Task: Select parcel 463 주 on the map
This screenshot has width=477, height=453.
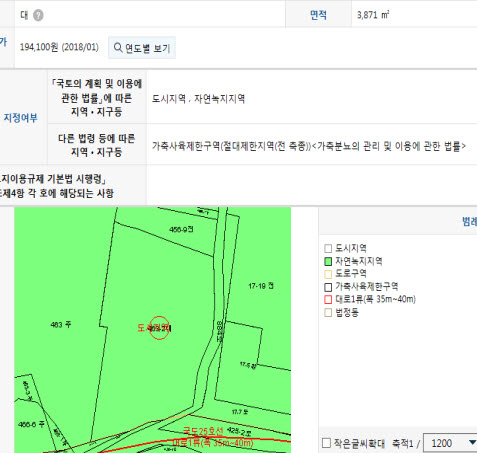Action: coord(61,324)
